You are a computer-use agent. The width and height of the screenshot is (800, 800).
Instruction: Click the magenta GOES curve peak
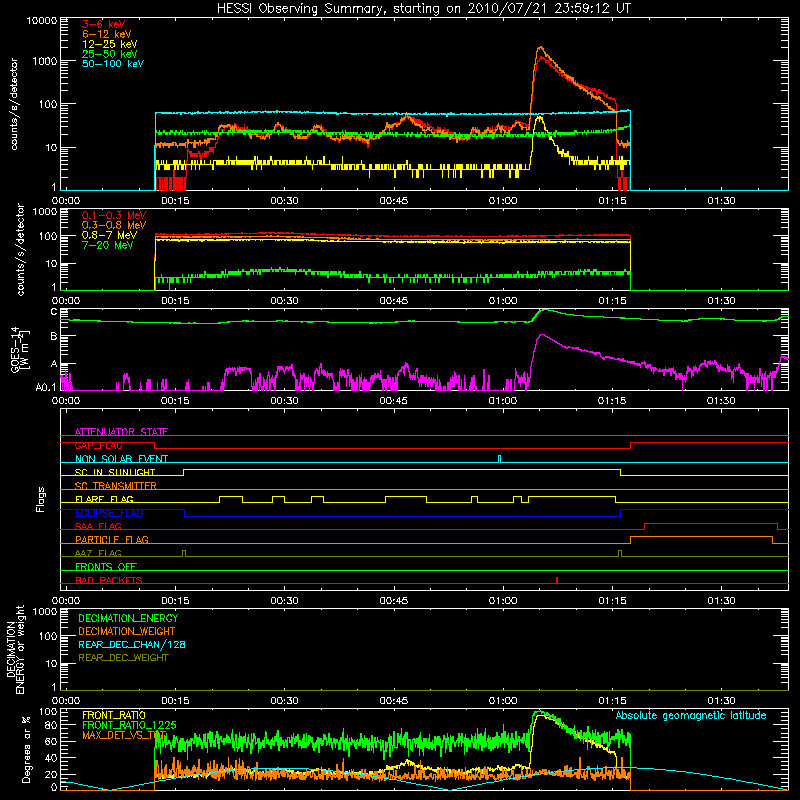click(x=541, y=335)
